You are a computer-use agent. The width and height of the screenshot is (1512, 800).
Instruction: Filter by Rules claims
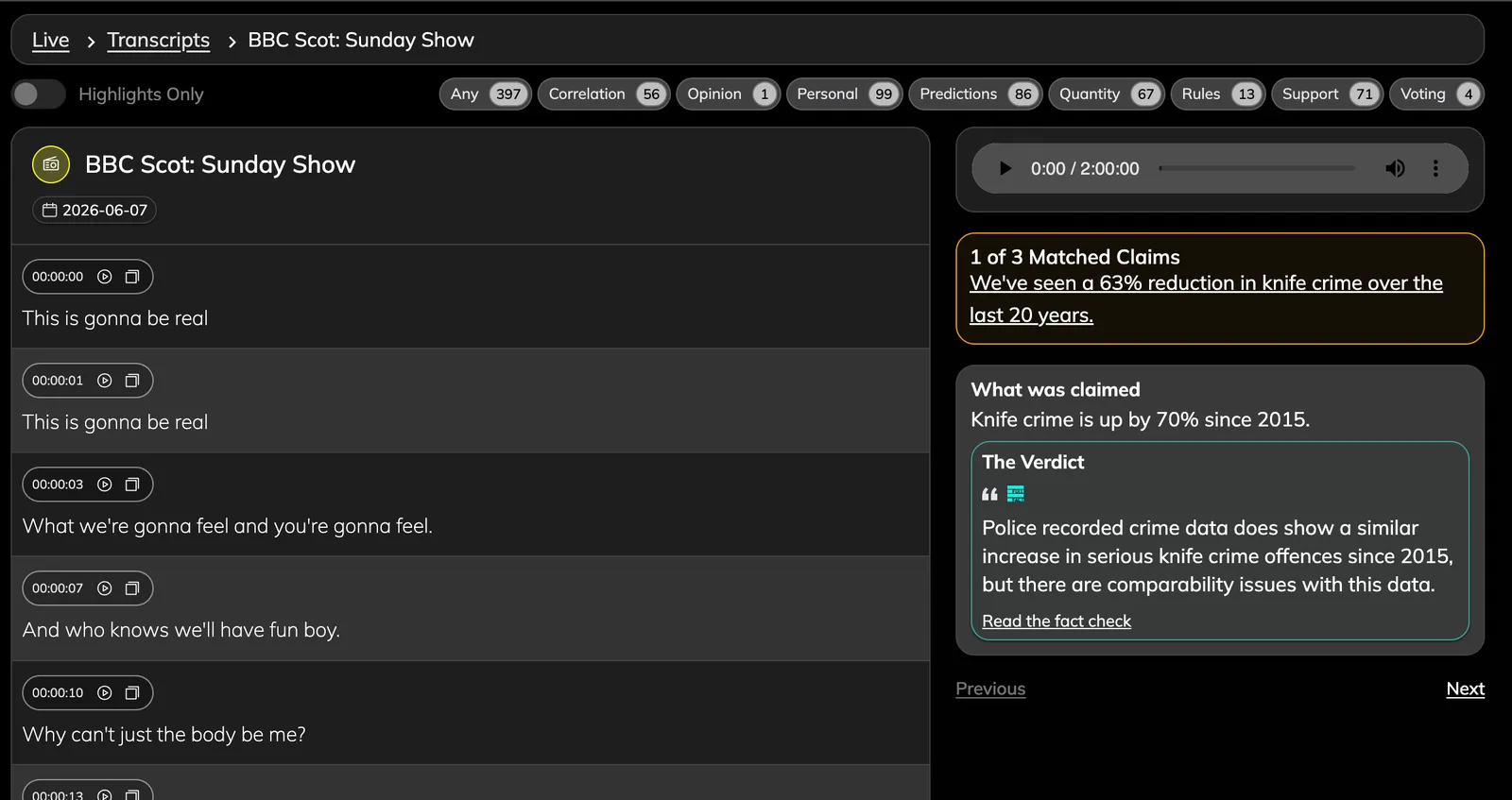pos(1218,94)
